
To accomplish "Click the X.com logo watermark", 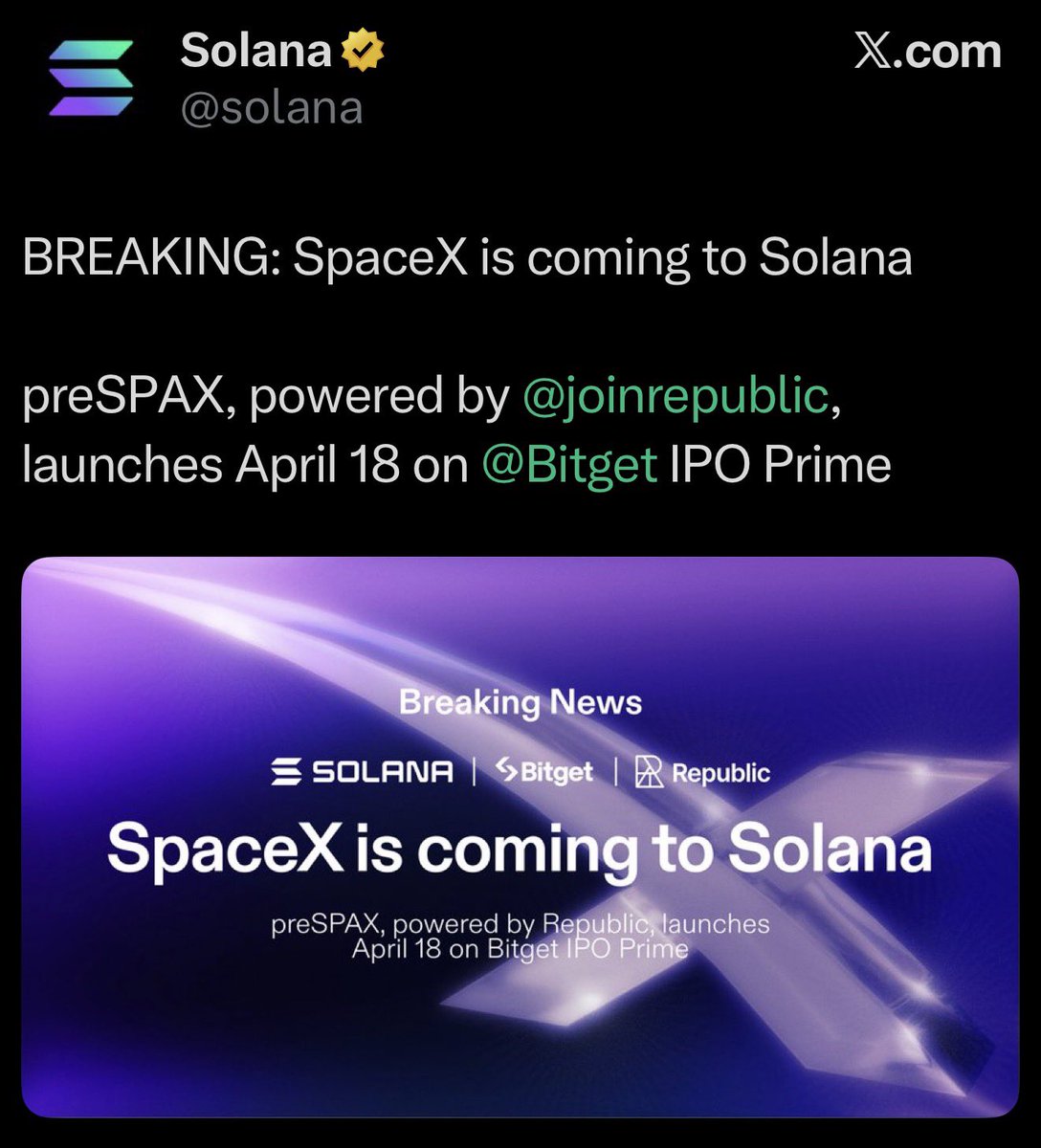I will (927, 52).
